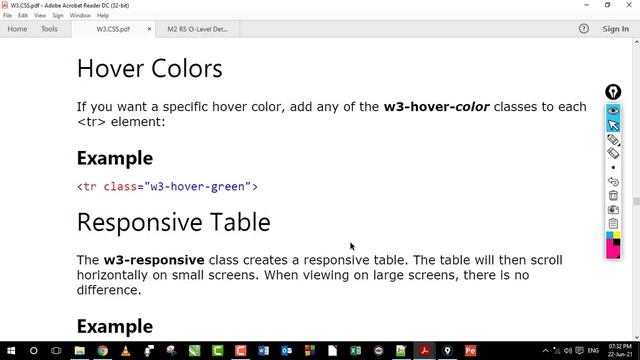Pick the magenta color swatch
Viewport: 640px width, 360px height.
pos(611,250)
